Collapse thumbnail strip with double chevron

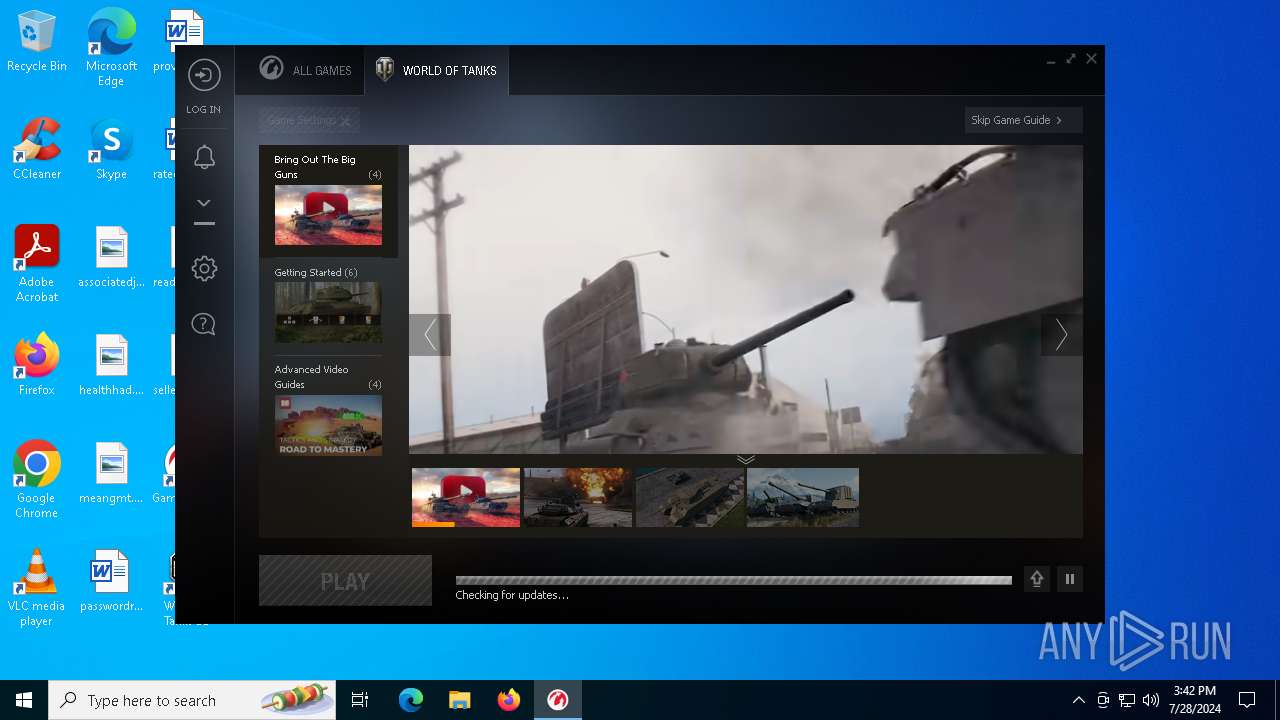[x=746, y=459]
